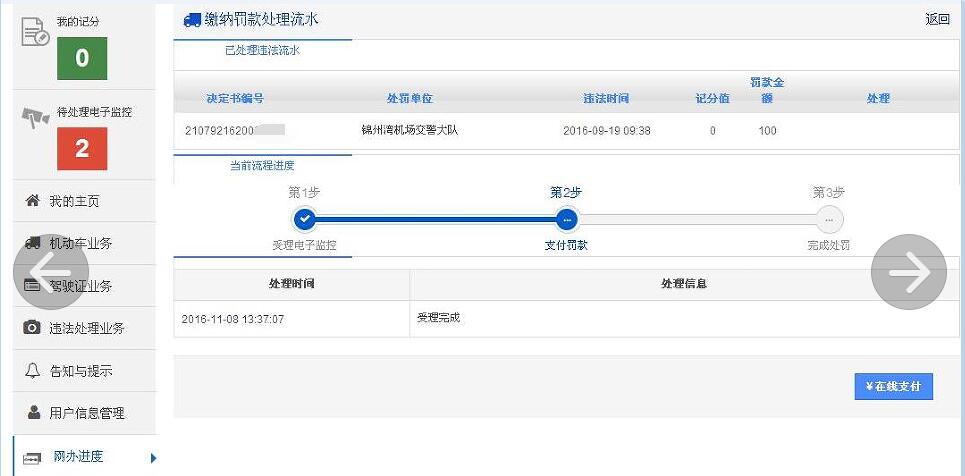Click the icon beside 网办进度
This screenshot has width=965, height=476.
click(32, 459)
